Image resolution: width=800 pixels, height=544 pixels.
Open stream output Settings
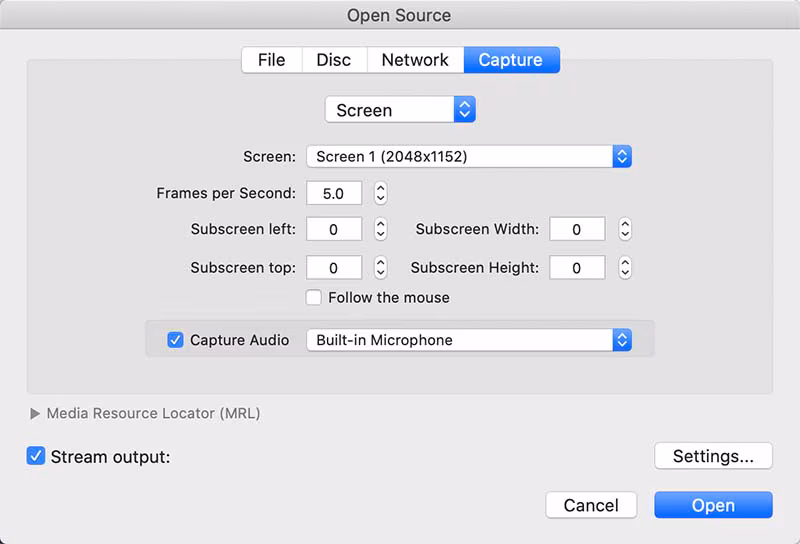point(713,456)
